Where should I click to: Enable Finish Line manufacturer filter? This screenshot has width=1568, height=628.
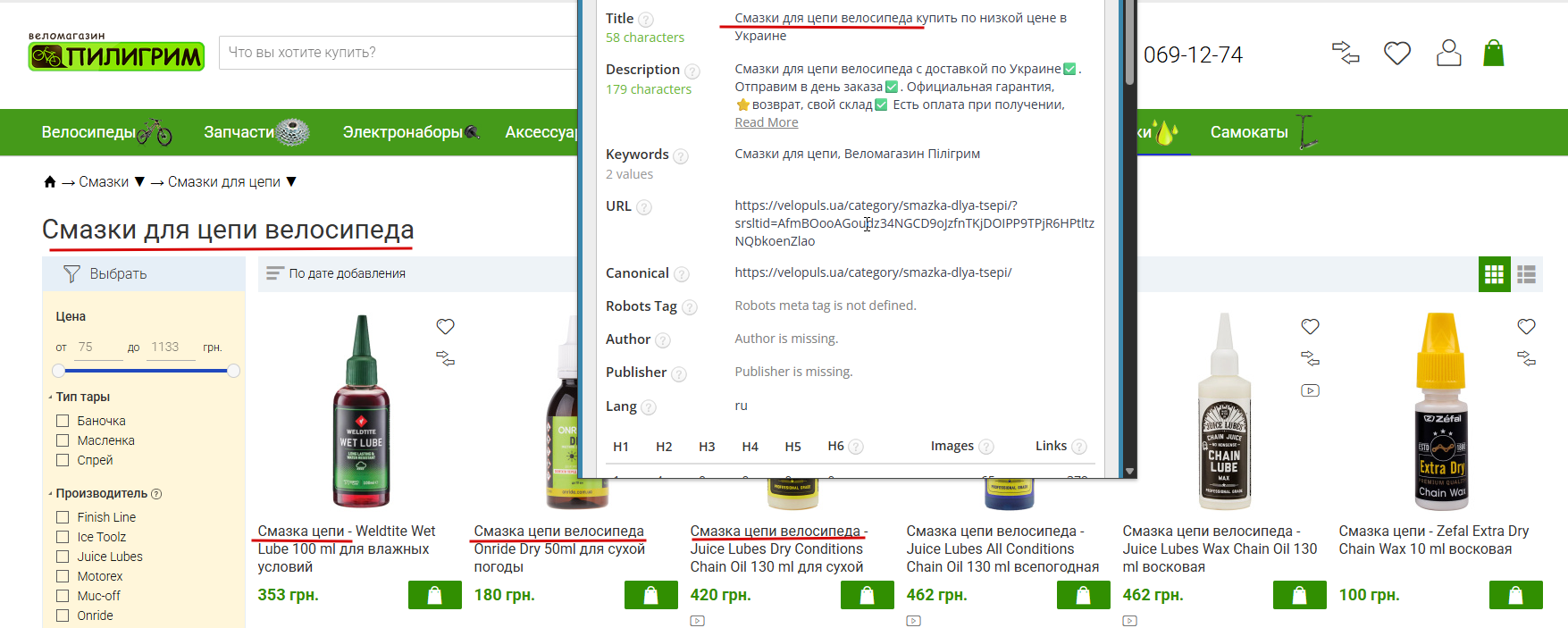[63, 517]
